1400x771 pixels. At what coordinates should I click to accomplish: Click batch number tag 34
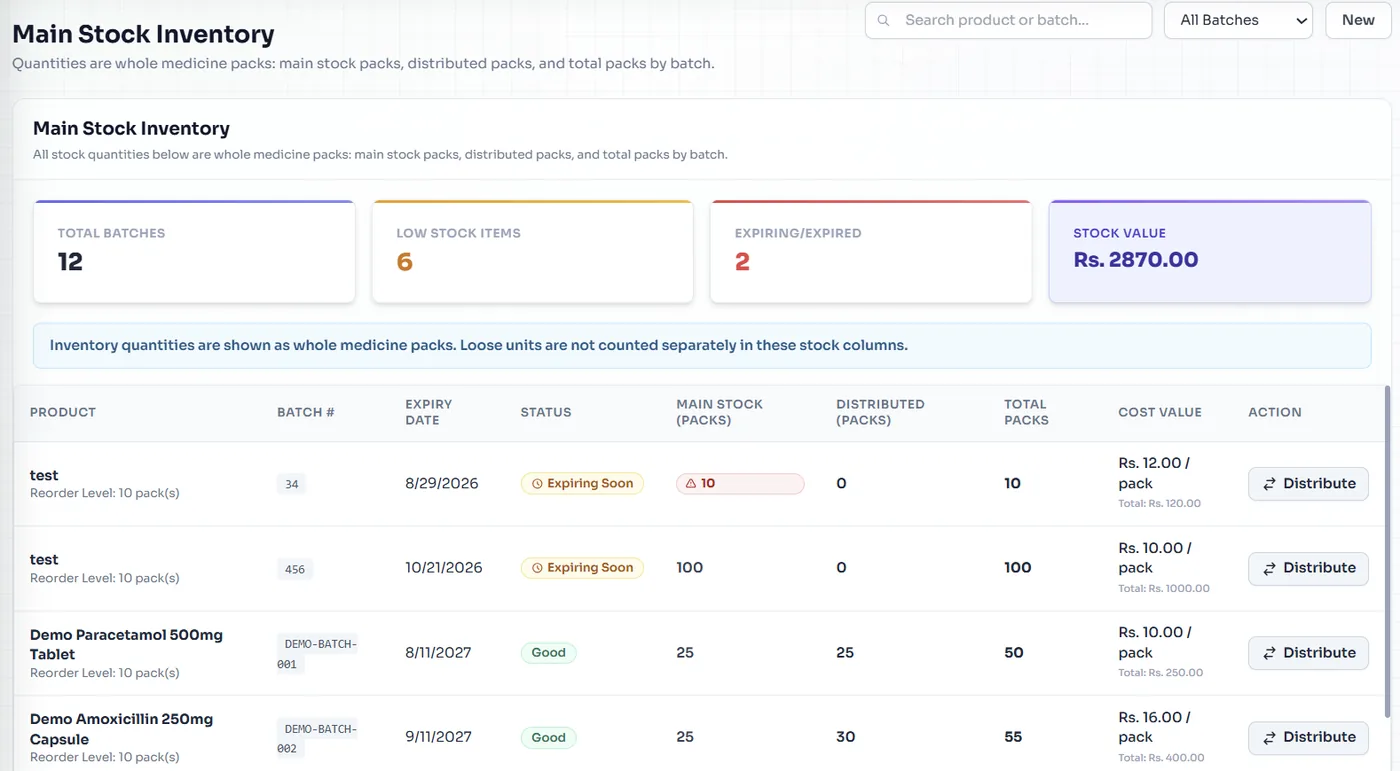(292, 484)
